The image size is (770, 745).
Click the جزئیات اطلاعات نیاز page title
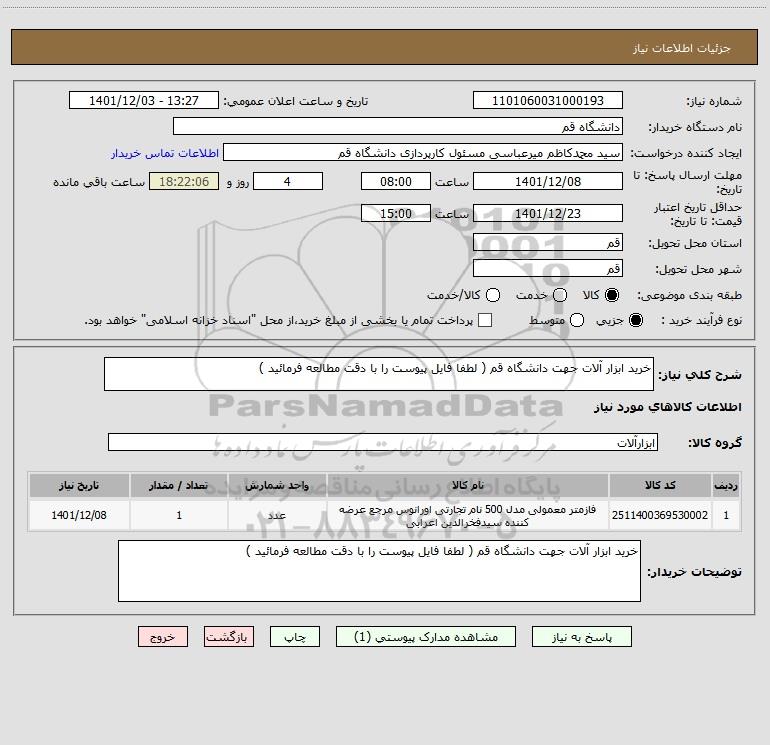click(x=682, y=48)
